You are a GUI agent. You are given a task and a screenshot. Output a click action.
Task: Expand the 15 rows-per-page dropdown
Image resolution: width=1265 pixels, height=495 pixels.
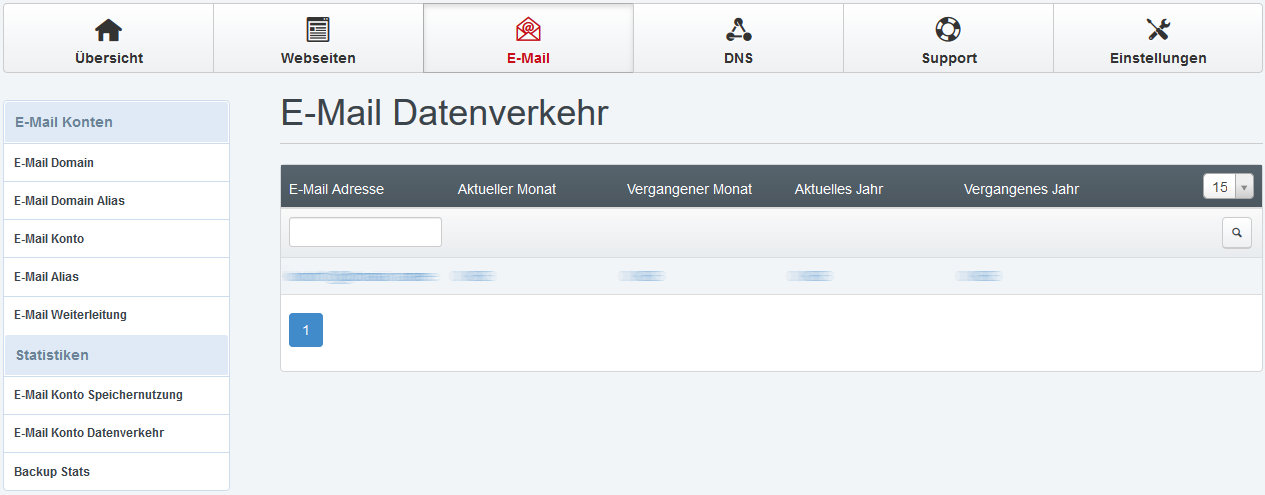tap(1227, 187)
